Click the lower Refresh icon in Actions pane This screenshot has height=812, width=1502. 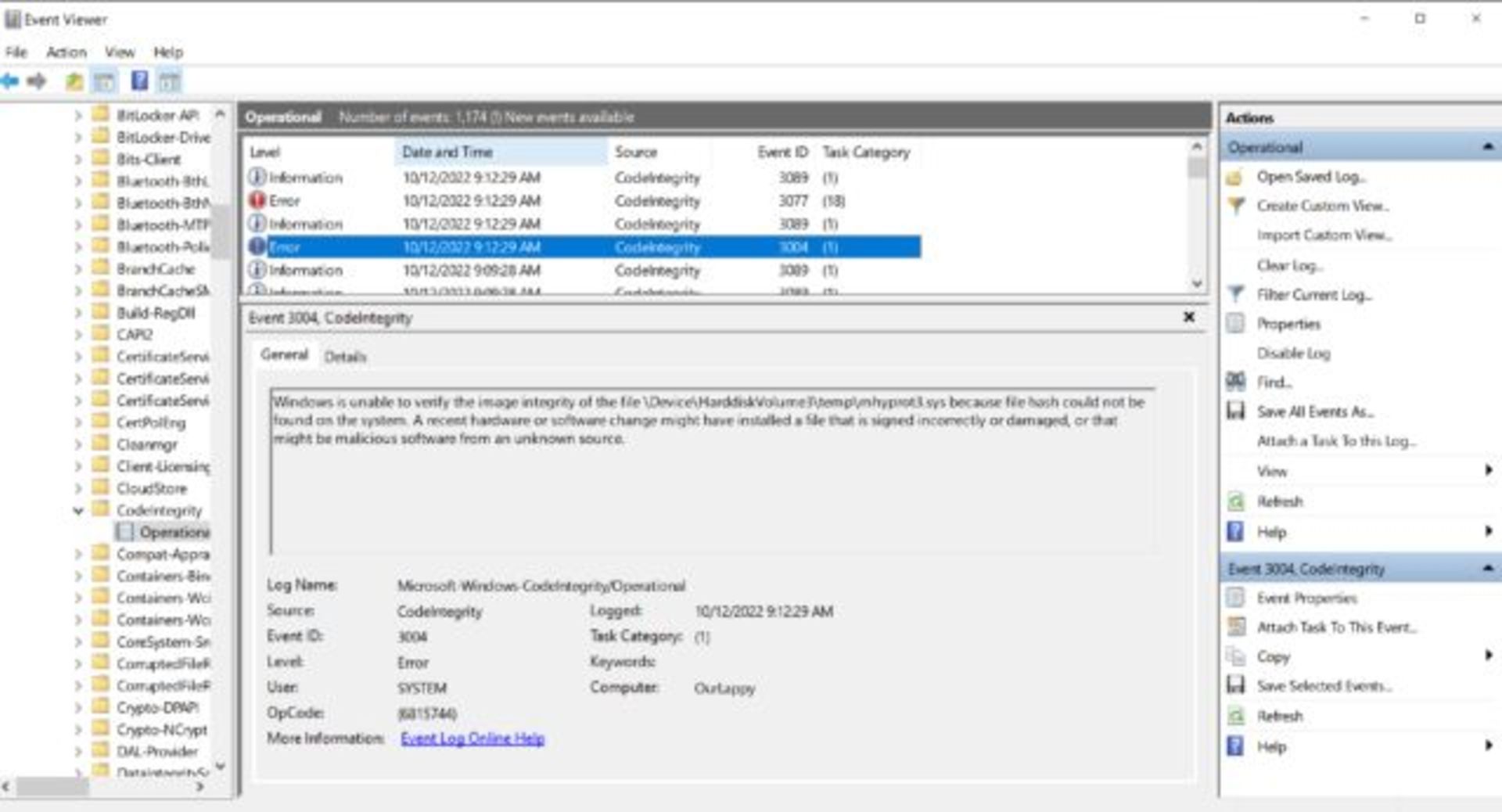(1235, 716)
